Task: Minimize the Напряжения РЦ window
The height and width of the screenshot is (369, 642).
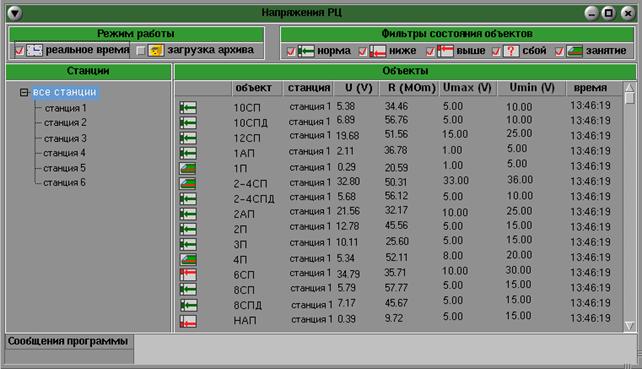Action: click(x=591, y=13)
